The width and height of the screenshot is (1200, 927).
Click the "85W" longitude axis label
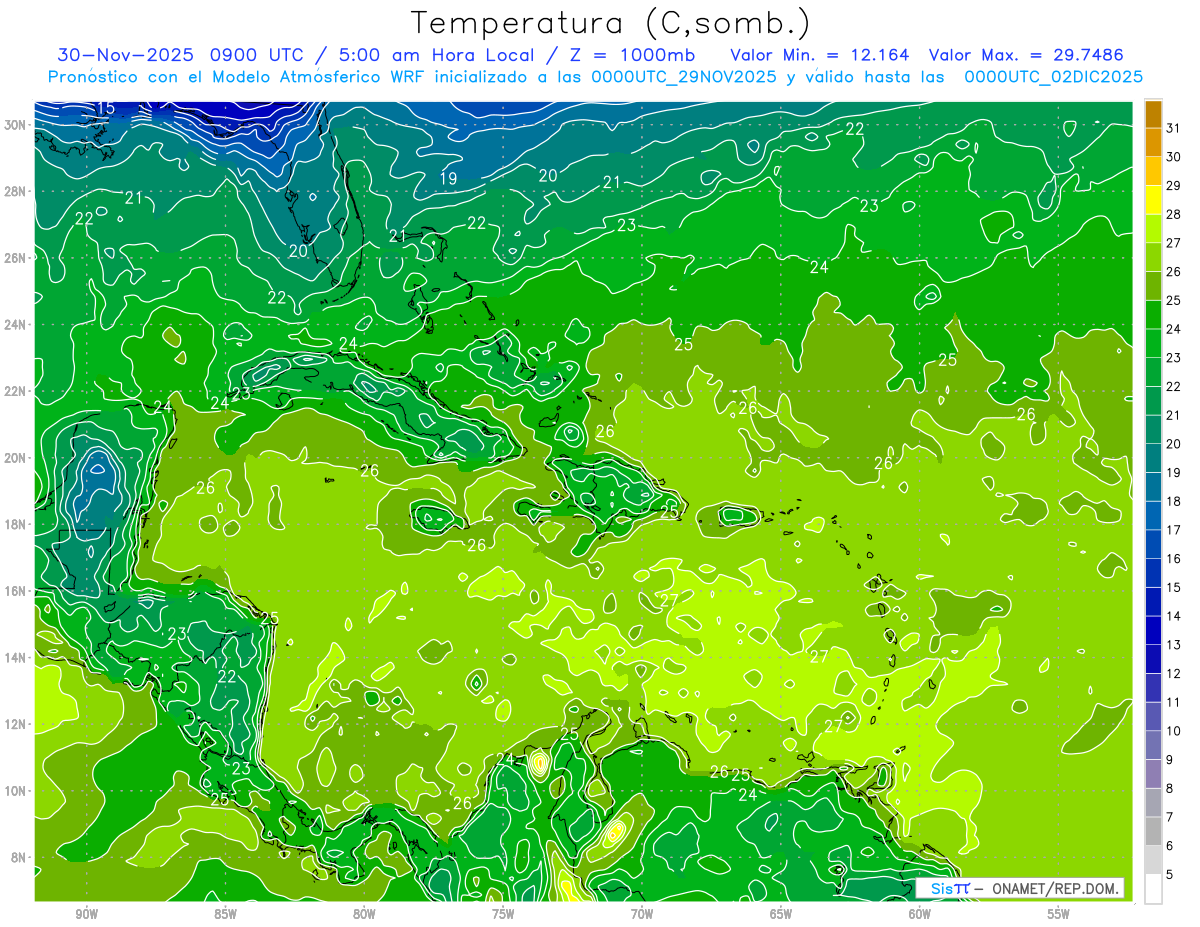[225, 914]
